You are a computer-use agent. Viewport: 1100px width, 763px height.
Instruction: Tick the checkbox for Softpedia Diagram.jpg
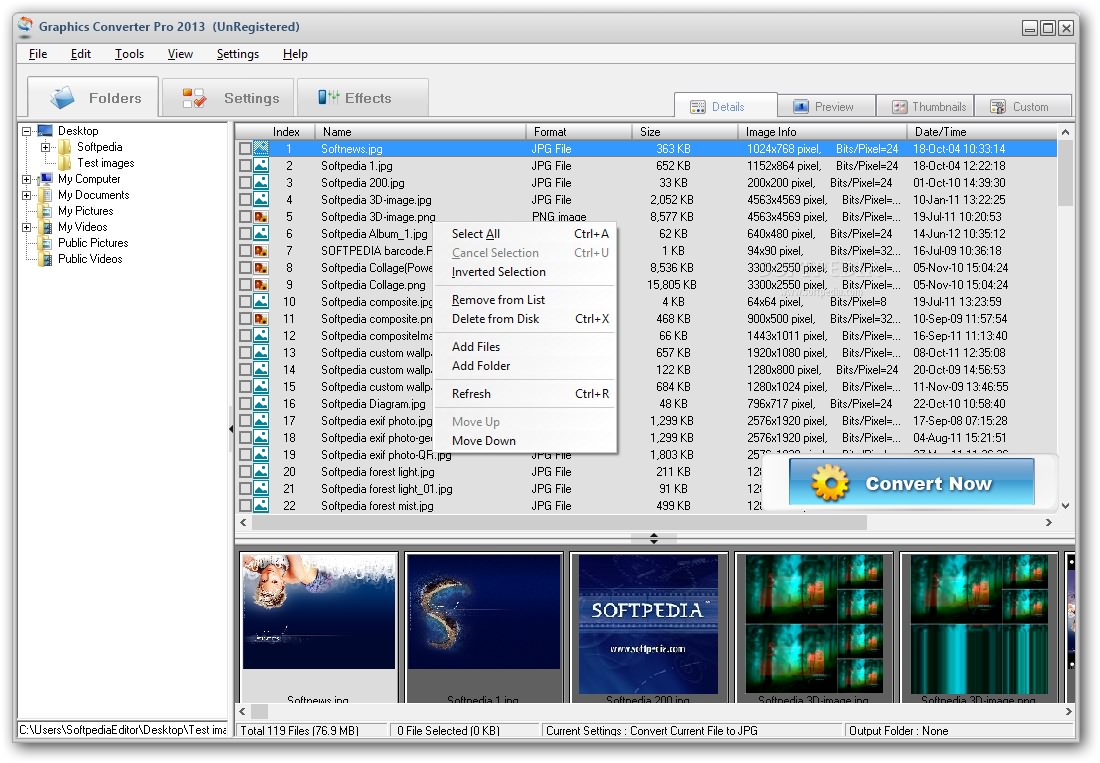245,404
